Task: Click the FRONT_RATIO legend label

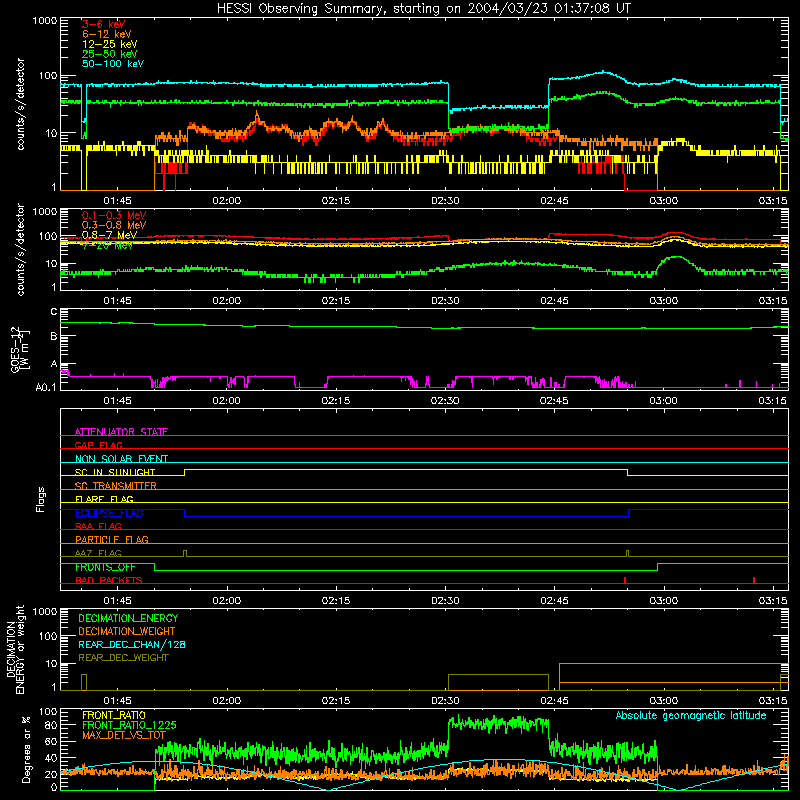Action: point(114,715)
